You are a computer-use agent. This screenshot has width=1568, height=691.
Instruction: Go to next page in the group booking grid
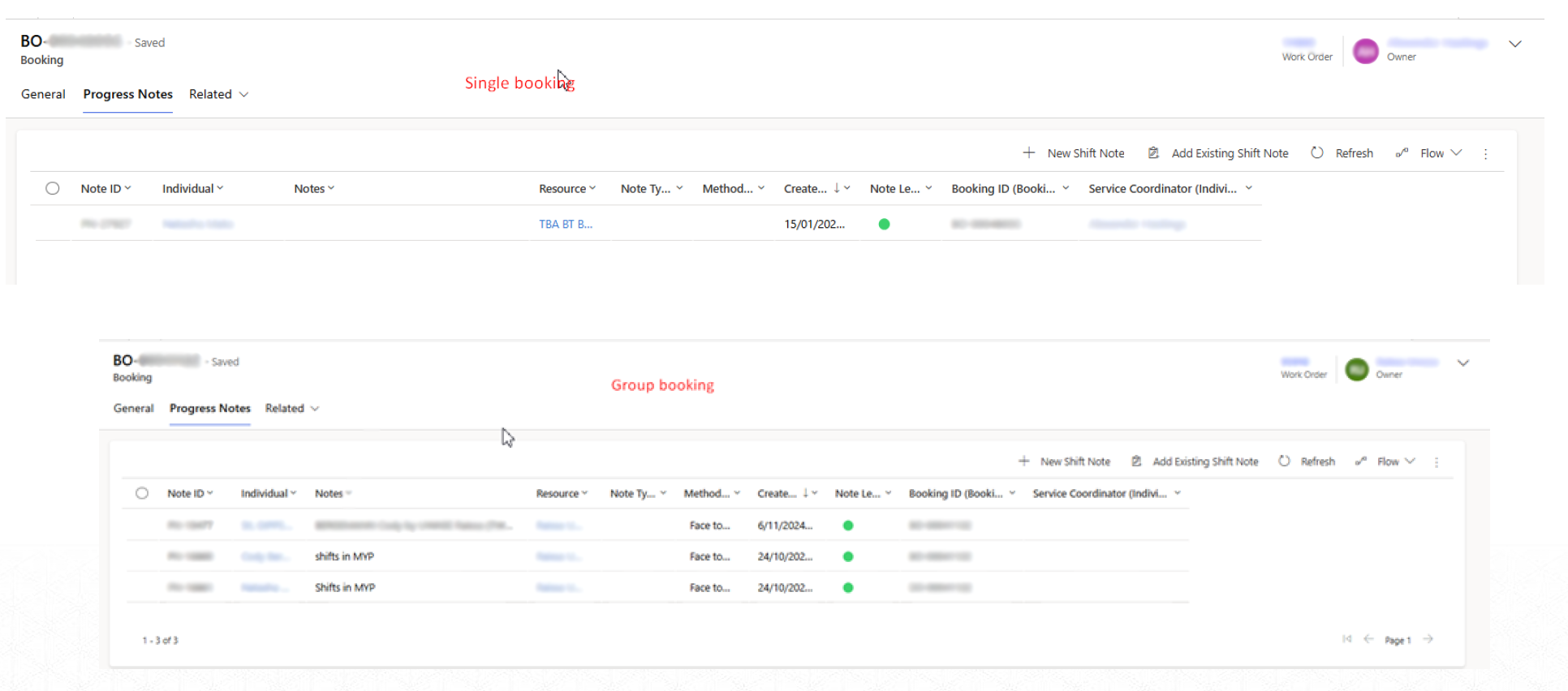pos(1428,639)
